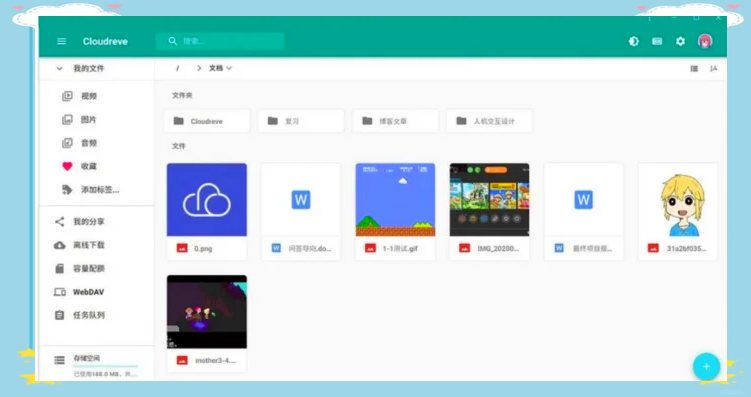Click the audio category icon

click(68, 143)
